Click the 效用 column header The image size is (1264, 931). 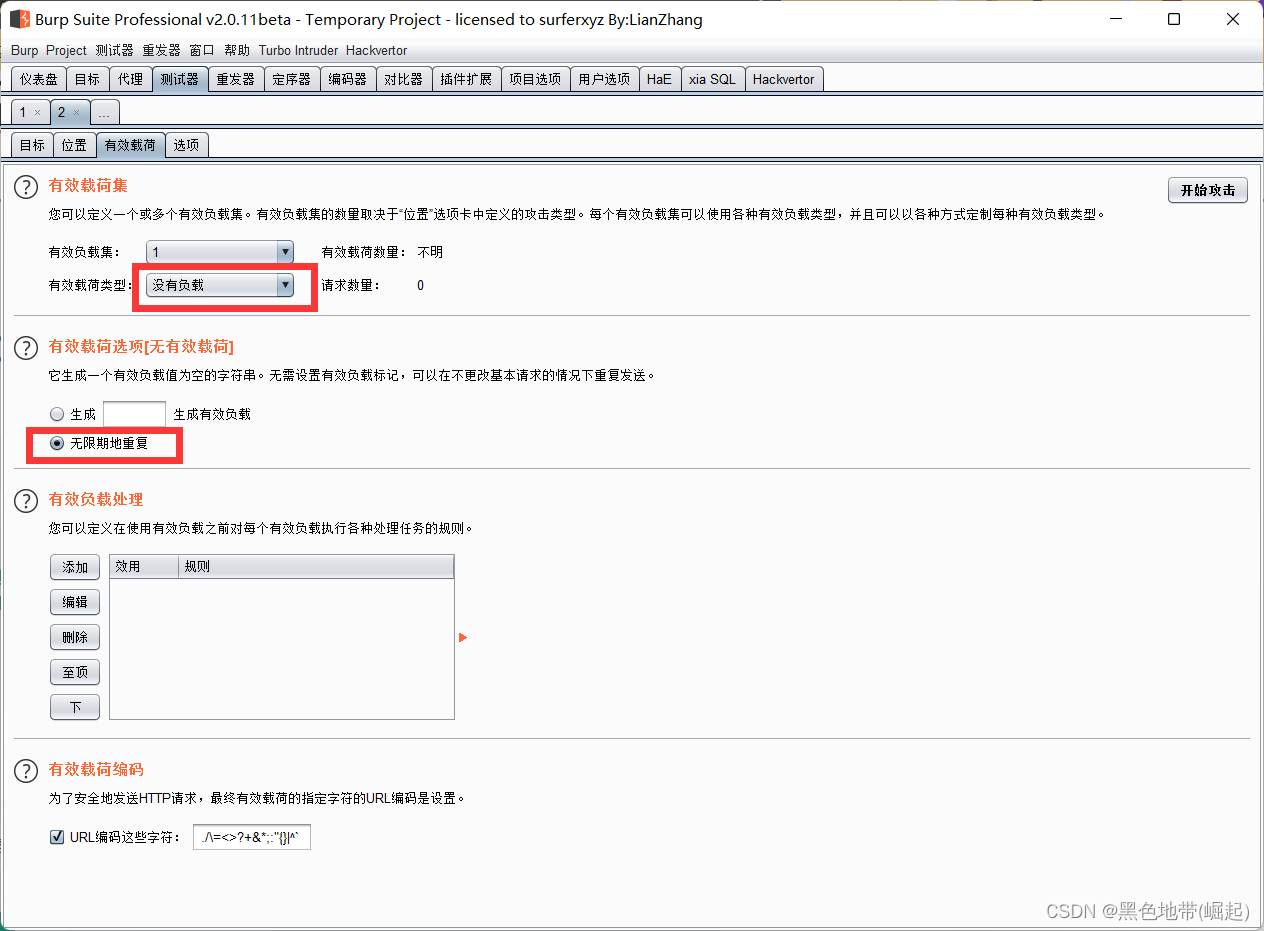pos(144,567)
